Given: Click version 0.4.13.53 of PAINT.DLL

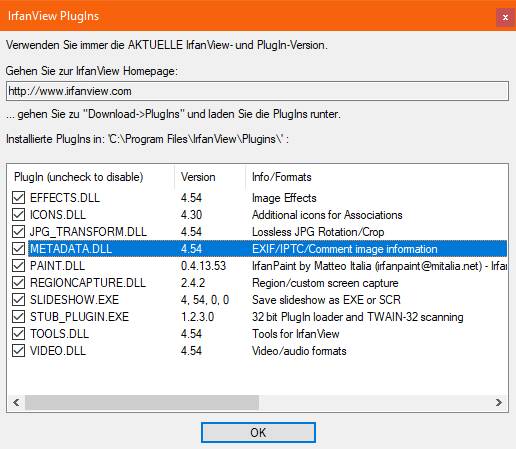Looking at the screenshot, I should (203, 266).
